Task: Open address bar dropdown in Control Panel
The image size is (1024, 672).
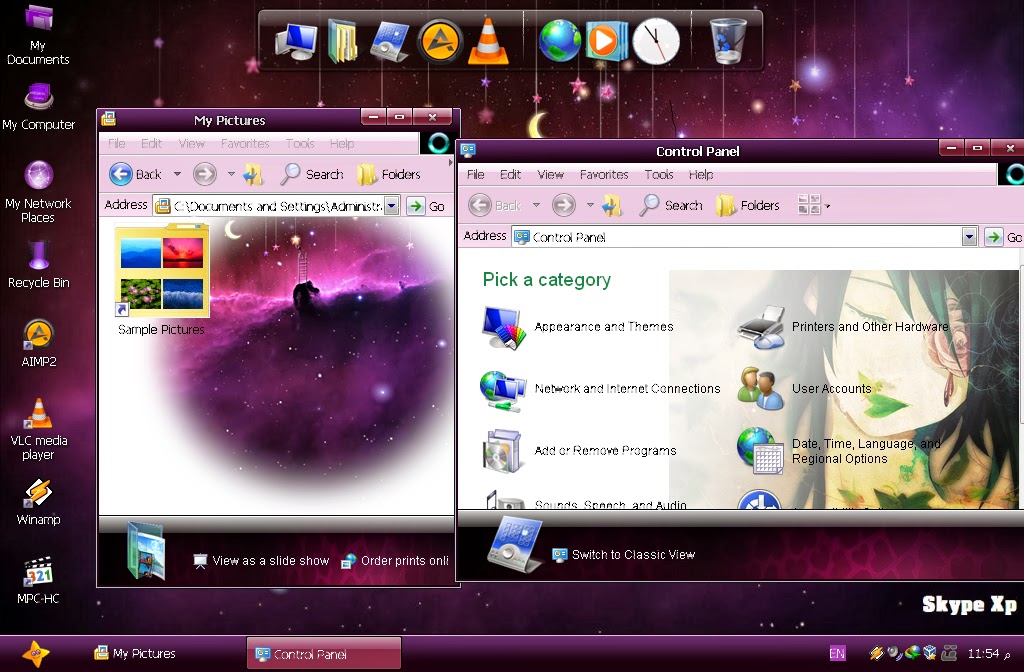Action: 969,237
